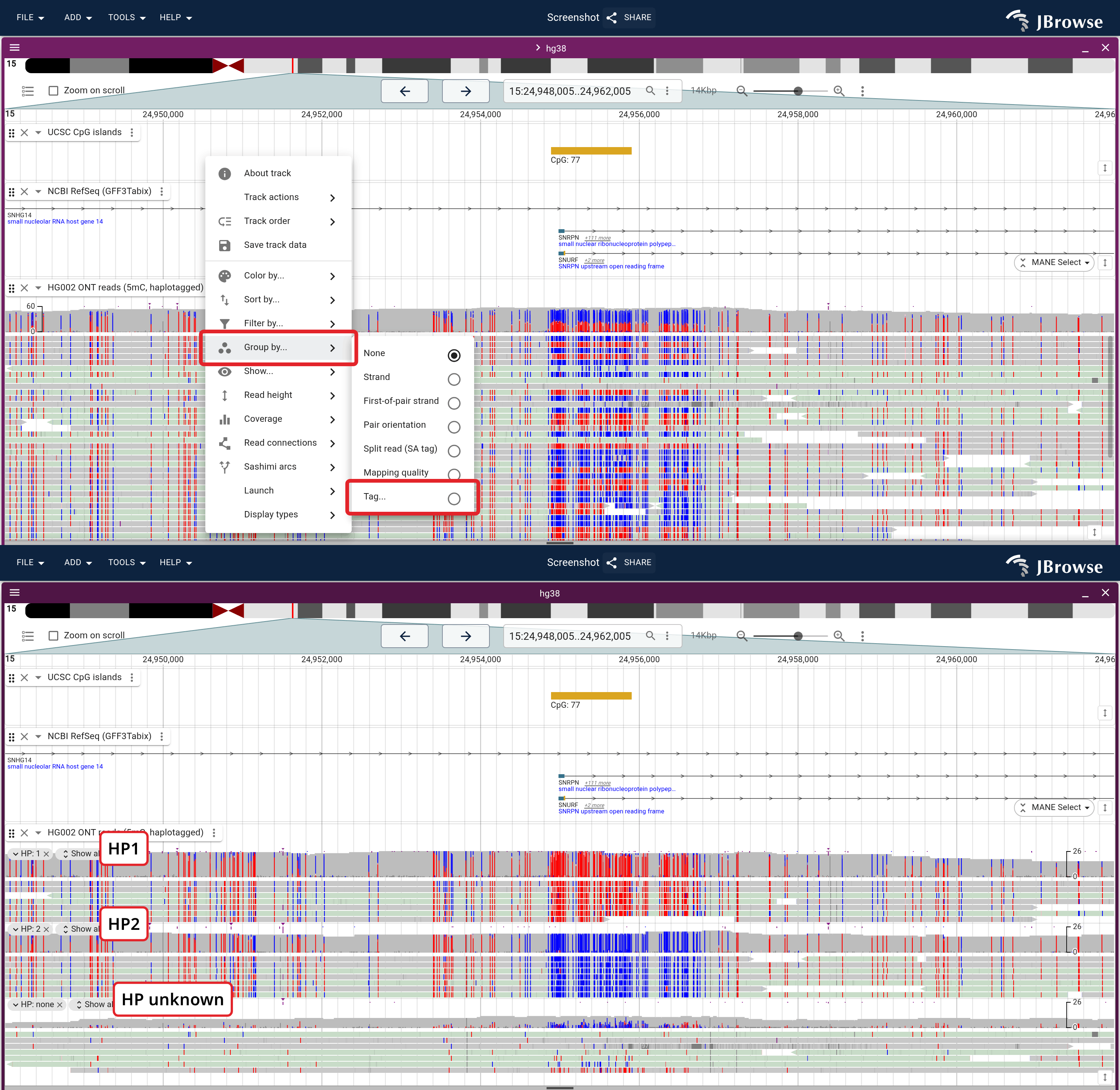The image size is (1120, 1090).
Task: Open ADD menu in upper menu bar
Action: pyautogui.click(x=78, y=18)
